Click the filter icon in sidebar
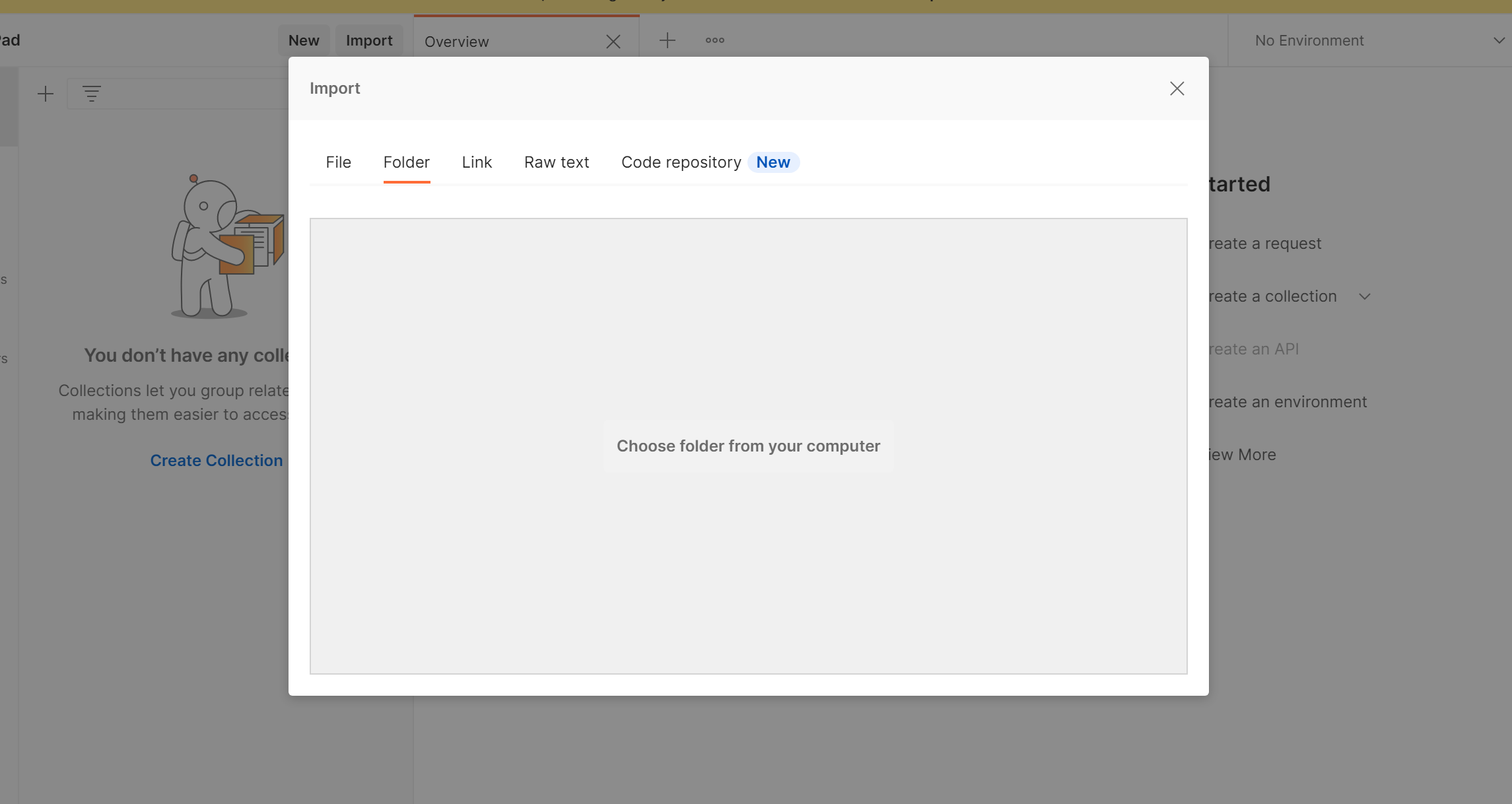The height and width of the screenshot is (804, 1512). click(92, 94)
